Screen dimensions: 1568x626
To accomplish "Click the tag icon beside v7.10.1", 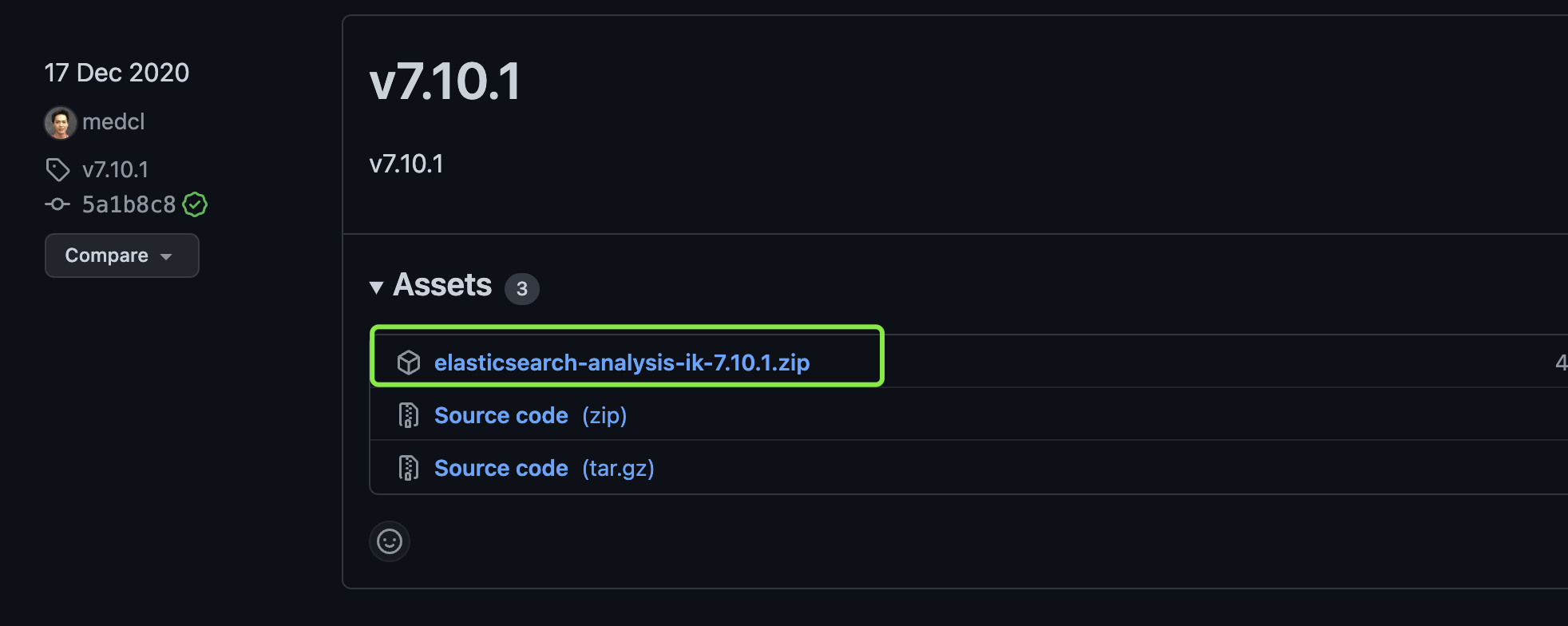I will coord(57,169).
